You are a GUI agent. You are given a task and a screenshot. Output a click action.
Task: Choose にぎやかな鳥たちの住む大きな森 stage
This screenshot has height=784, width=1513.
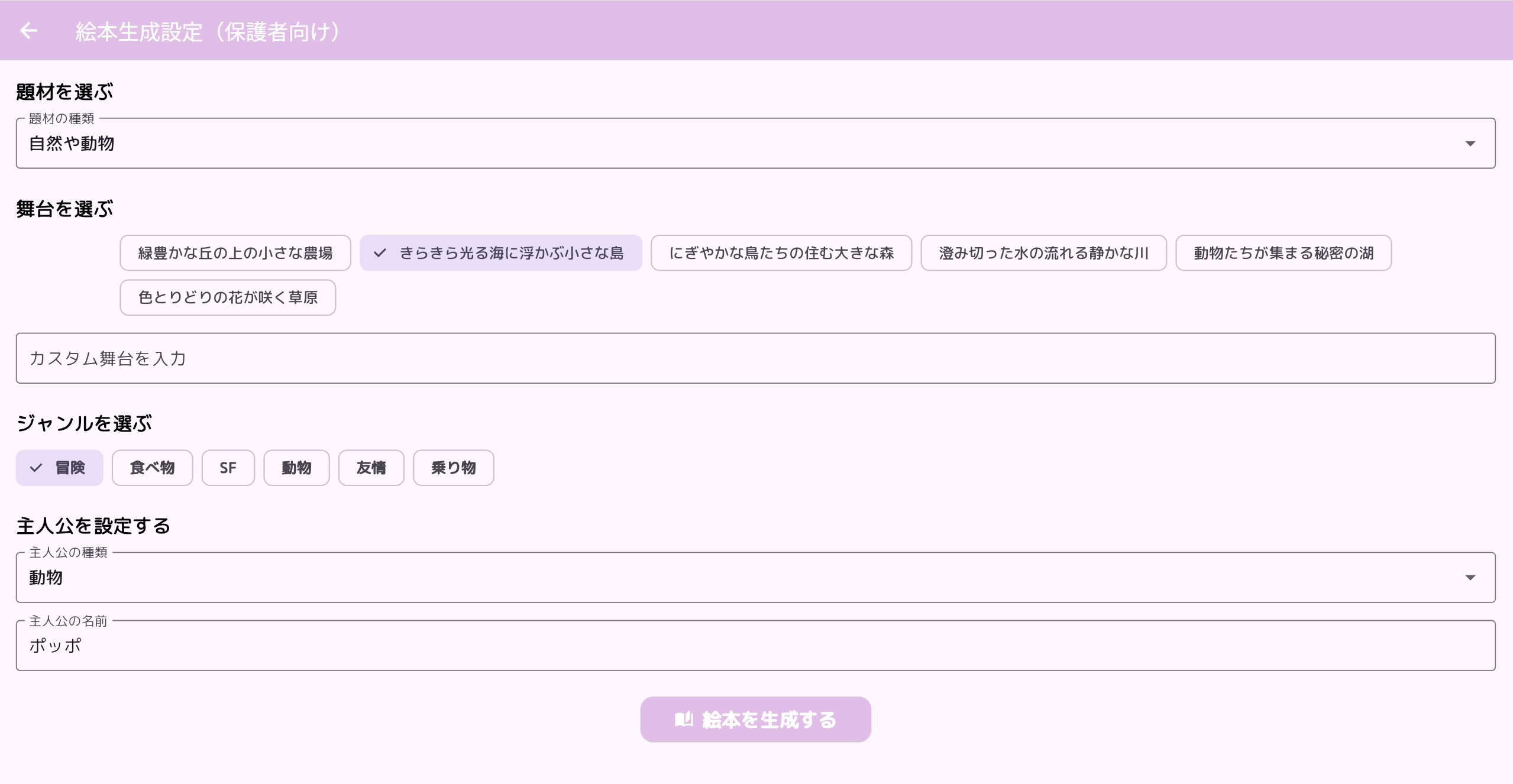click(781, 253)
